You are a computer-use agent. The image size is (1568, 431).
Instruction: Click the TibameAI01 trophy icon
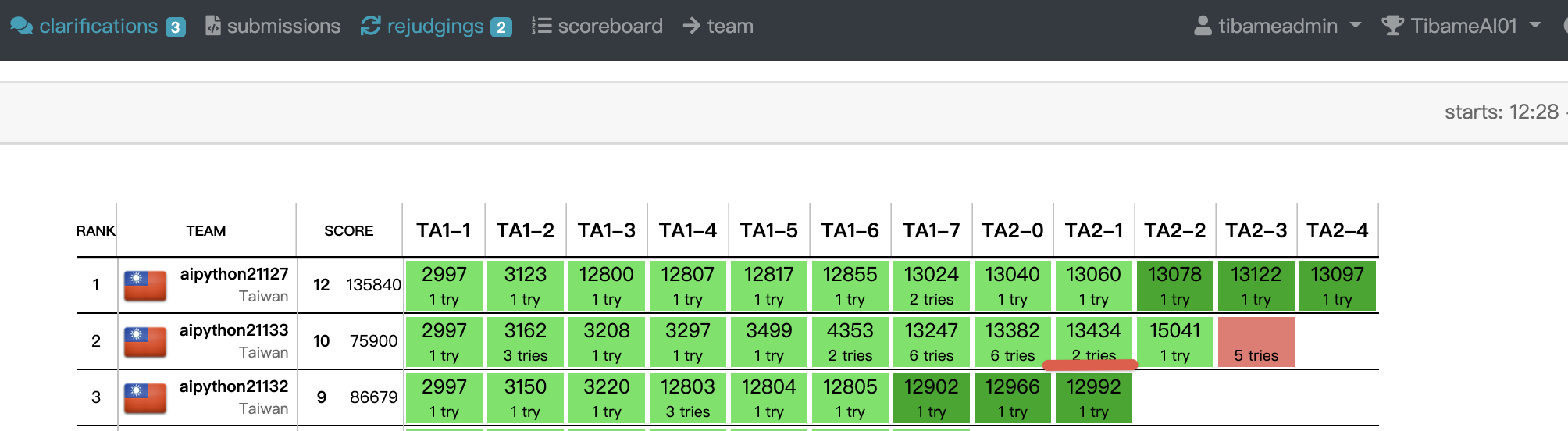(1392, 26)
